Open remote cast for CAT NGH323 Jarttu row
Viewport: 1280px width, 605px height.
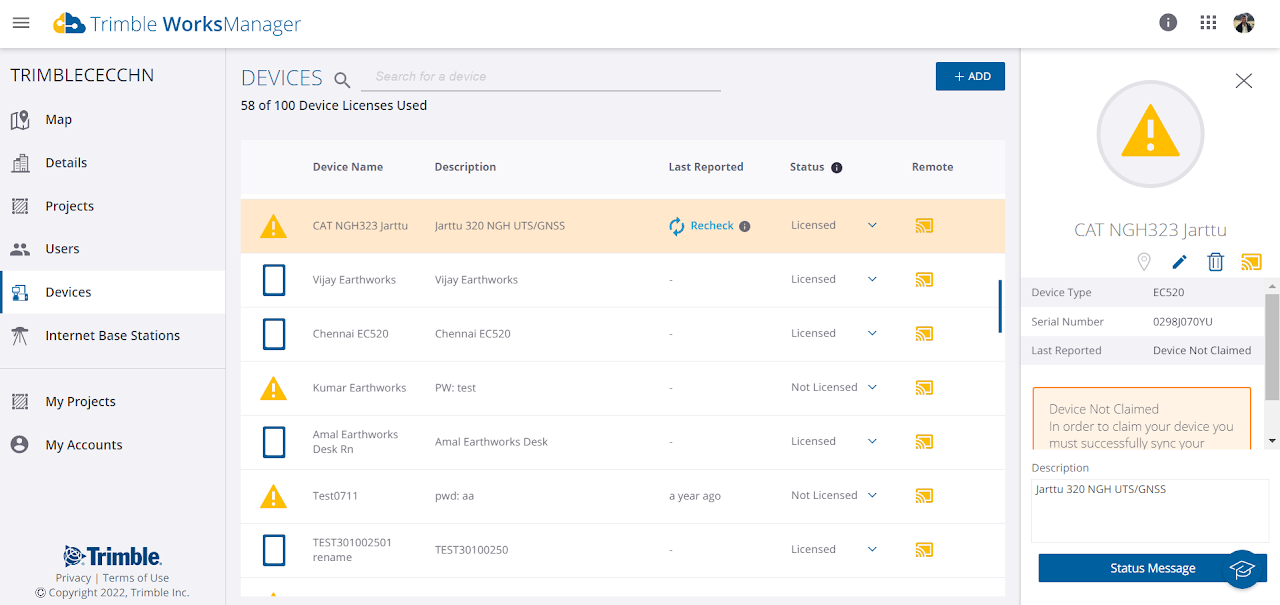[x=925, y=226]
